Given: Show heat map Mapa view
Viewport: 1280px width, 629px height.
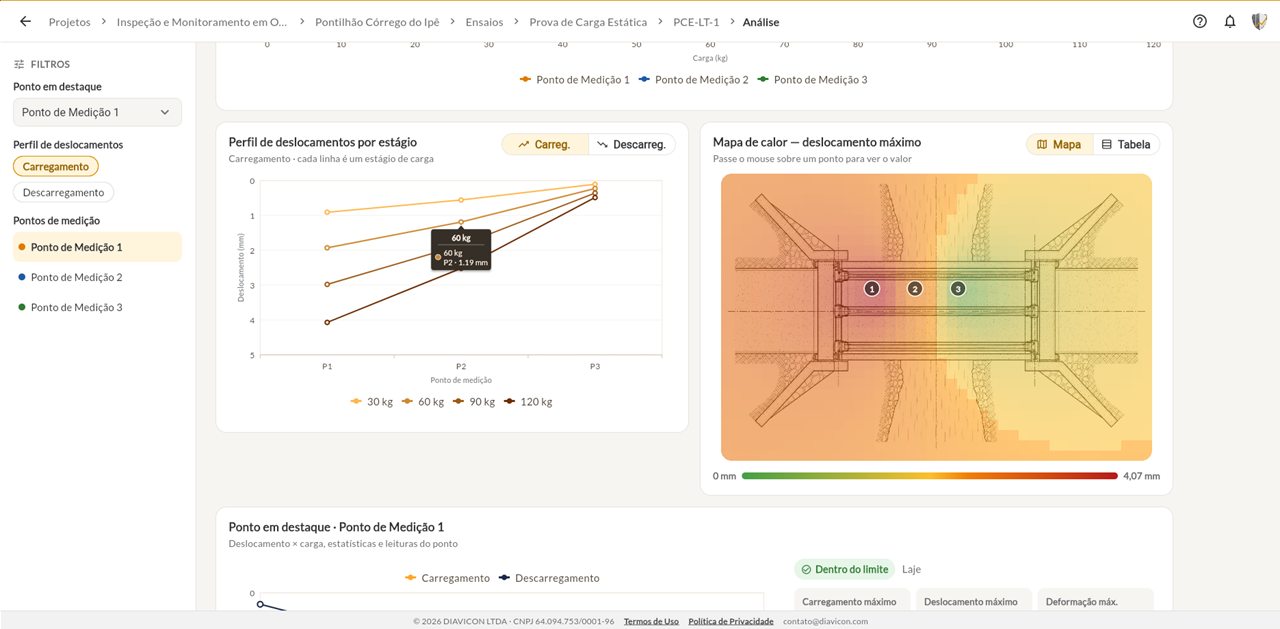Looking at the screenshot, I should [1060, 145].
